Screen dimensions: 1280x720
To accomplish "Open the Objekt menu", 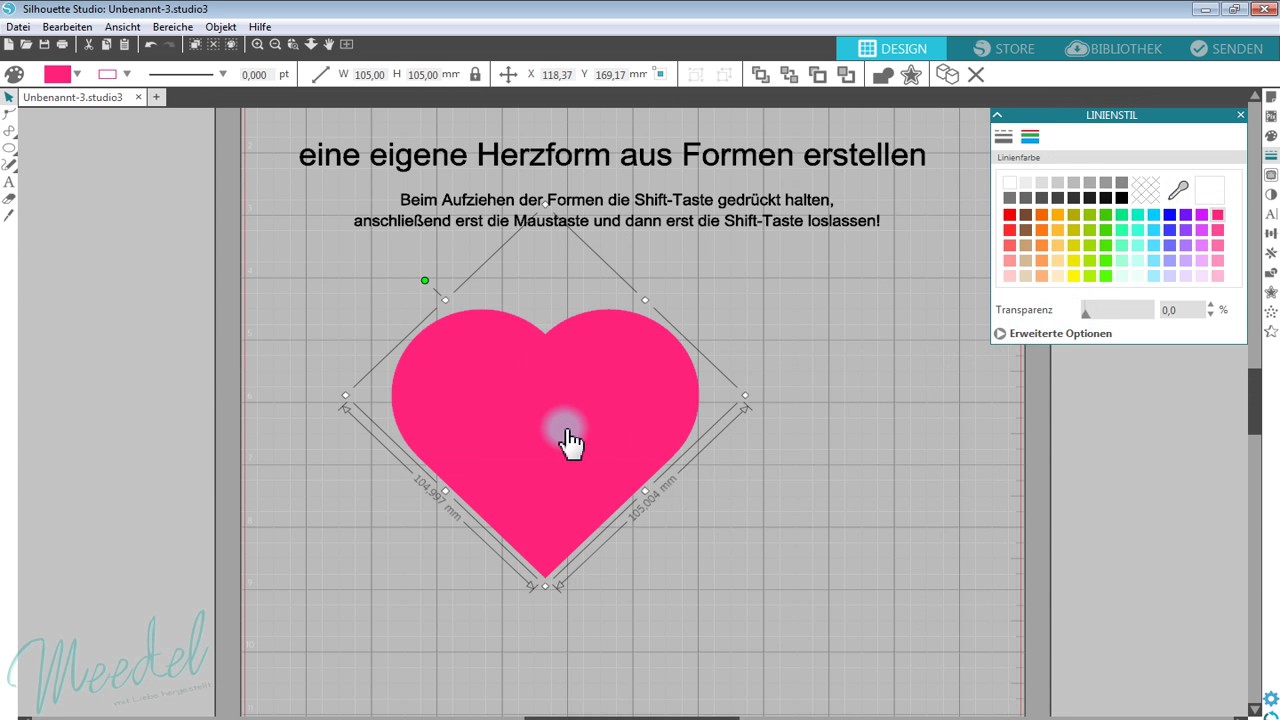I will click(221, 27).
